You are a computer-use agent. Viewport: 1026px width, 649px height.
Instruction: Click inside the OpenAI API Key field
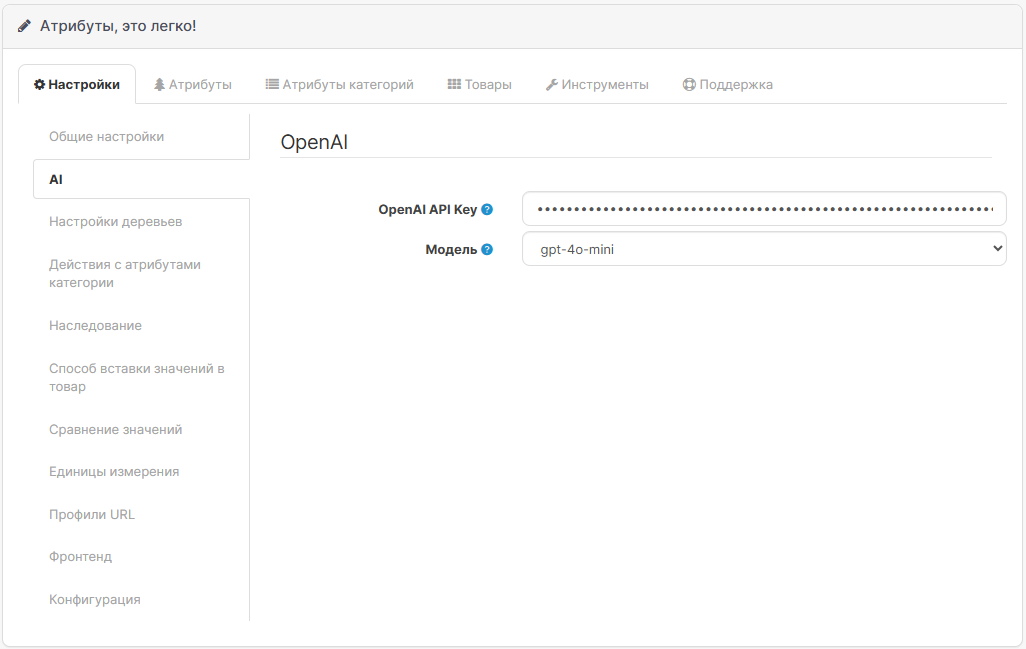coord(763,208)
